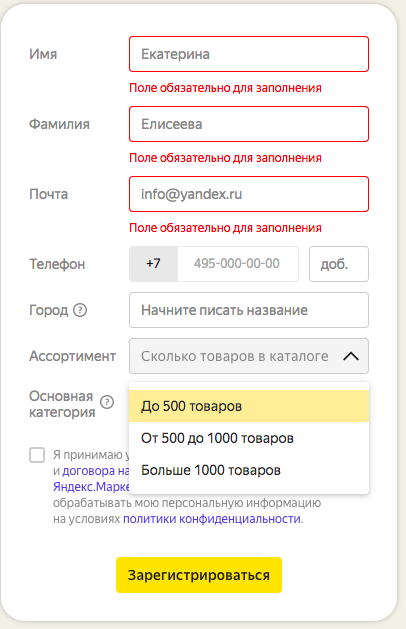Click the help icon next to Основная категория
This screenshot has height=629, width=406.
pos(107,402)
